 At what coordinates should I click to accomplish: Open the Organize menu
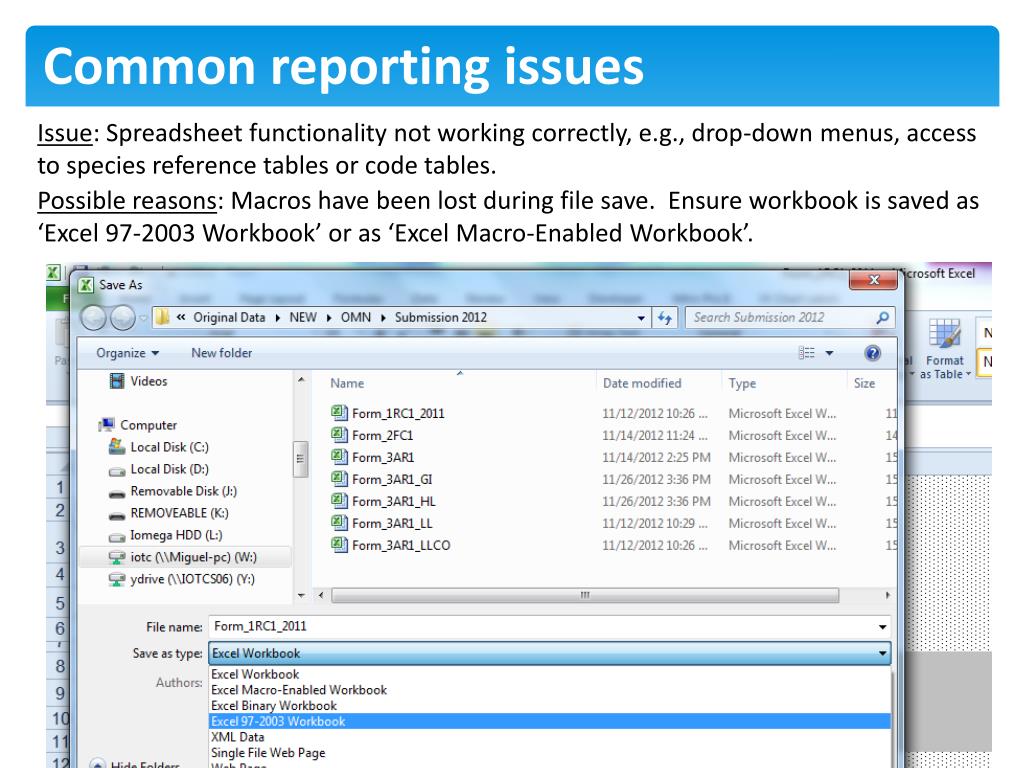(x=127, y=353)
